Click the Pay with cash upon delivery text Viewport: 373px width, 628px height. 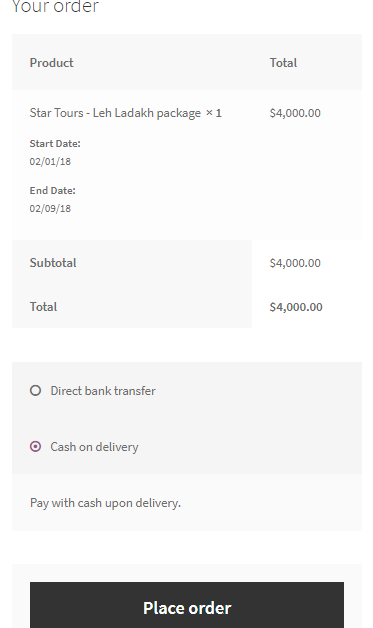click(105, 503)
